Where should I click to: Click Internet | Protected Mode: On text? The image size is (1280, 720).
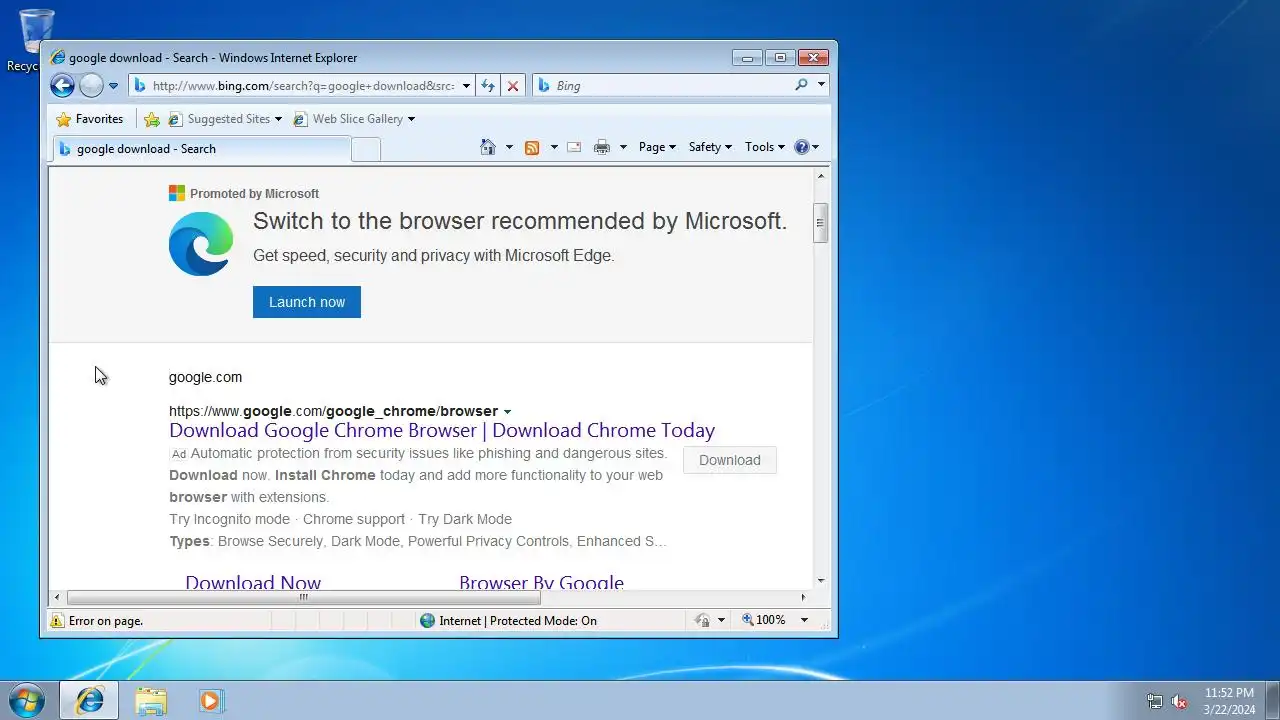click(518, 621)
